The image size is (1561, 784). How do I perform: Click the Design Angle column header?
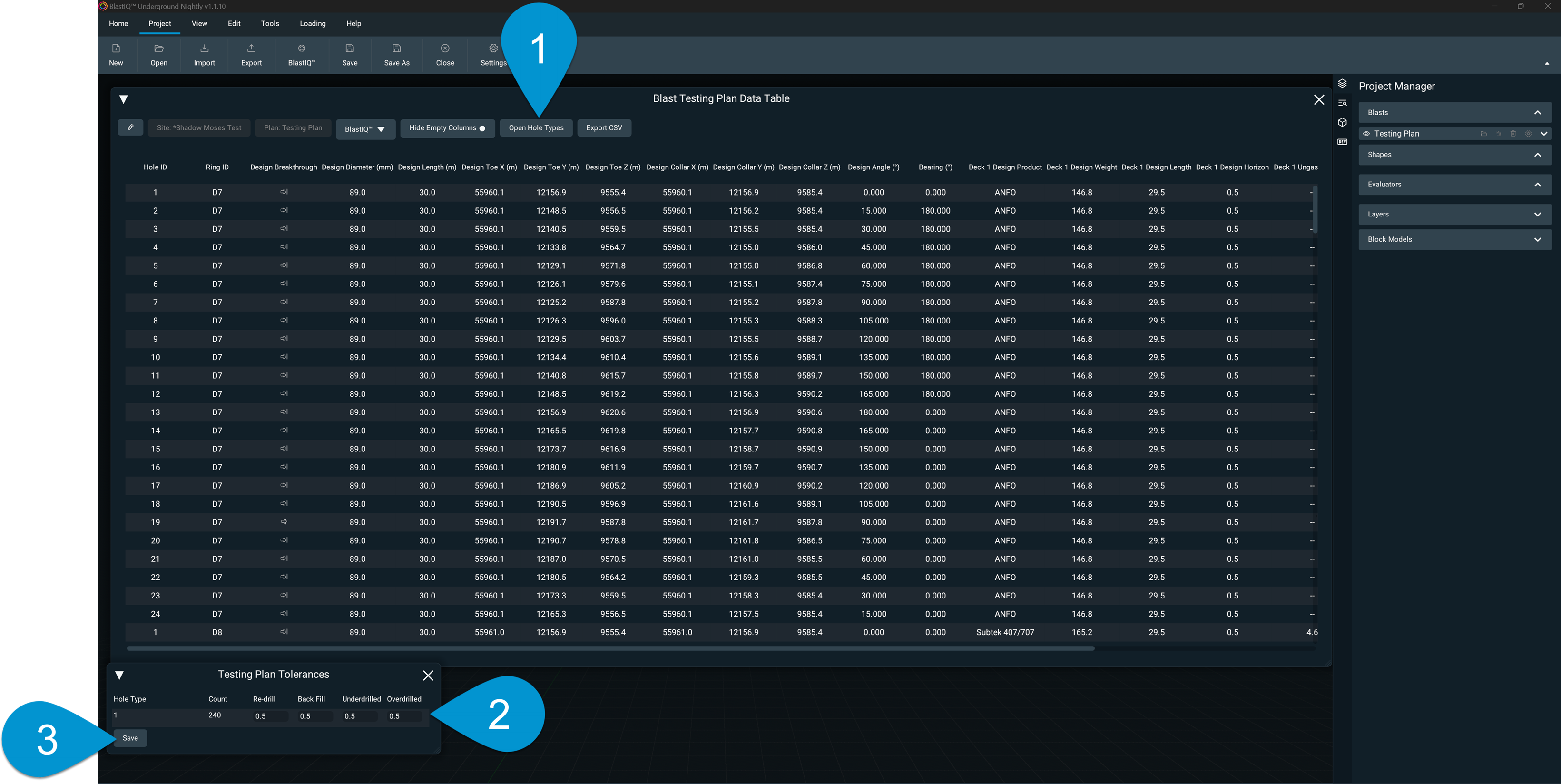pos(873,167)
